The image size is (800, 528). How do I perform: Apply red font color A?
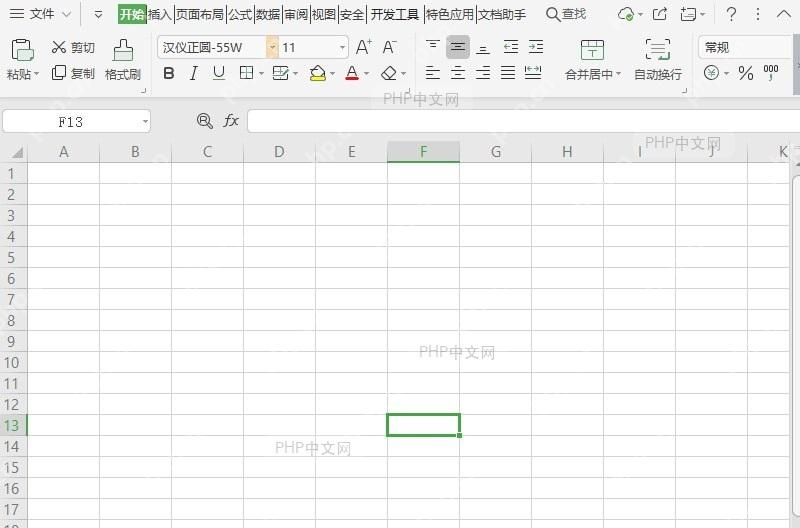pos(352,73)
